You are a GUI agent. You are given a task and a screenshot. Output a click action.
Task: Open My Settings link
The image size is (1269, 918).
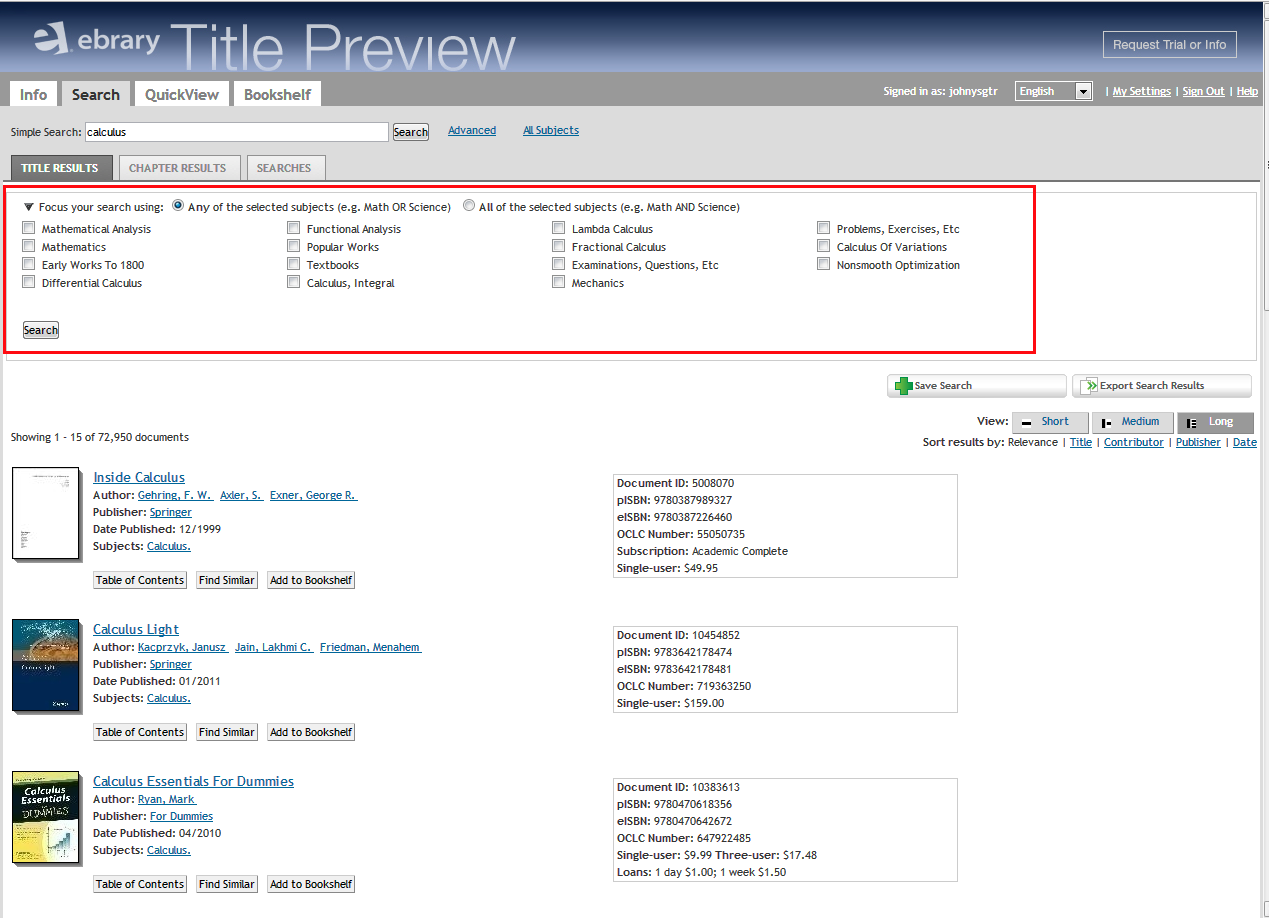(1142, 91)
